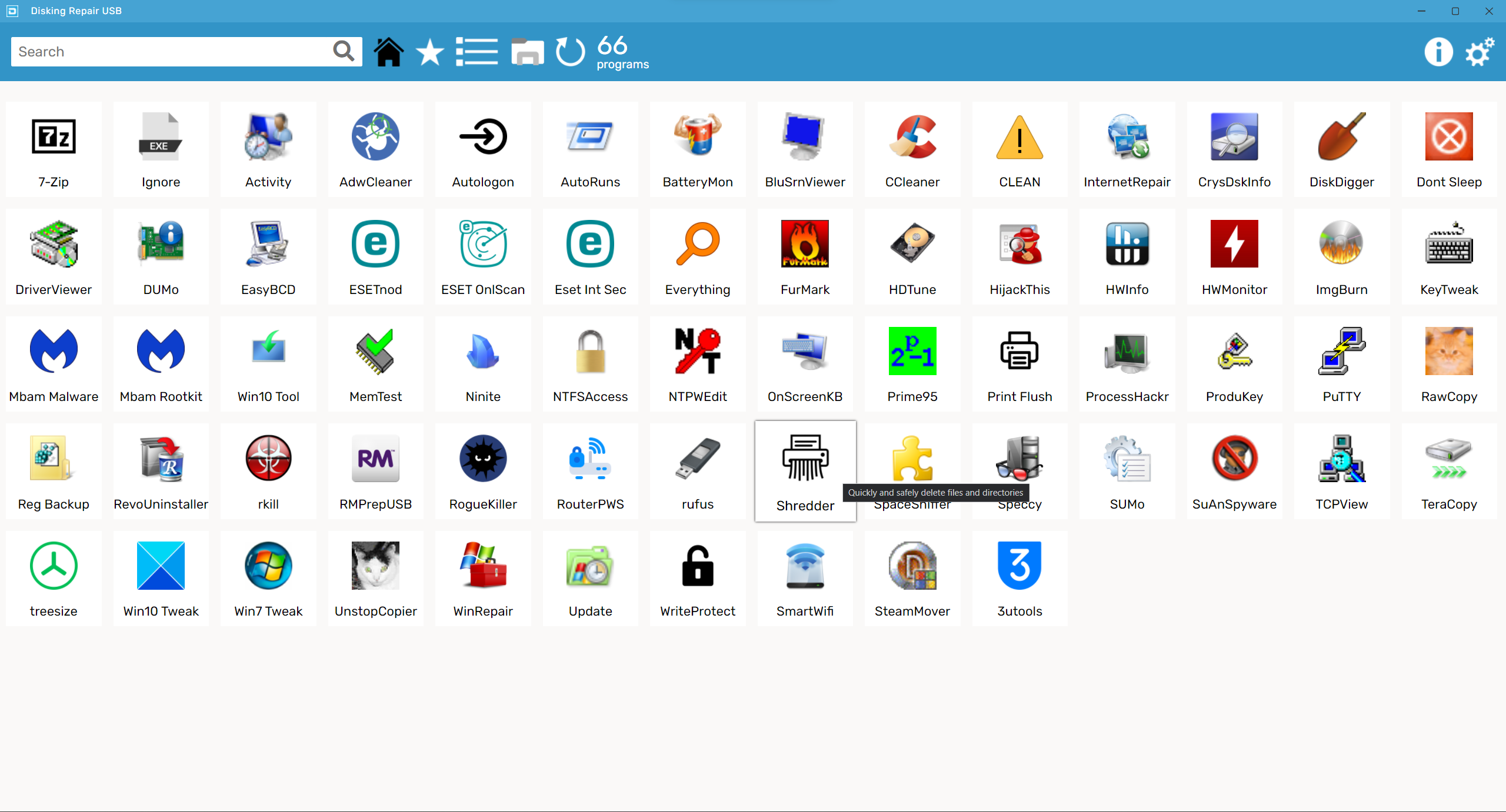Open SUMo

pyautogui.click(x=1127, y=472)
